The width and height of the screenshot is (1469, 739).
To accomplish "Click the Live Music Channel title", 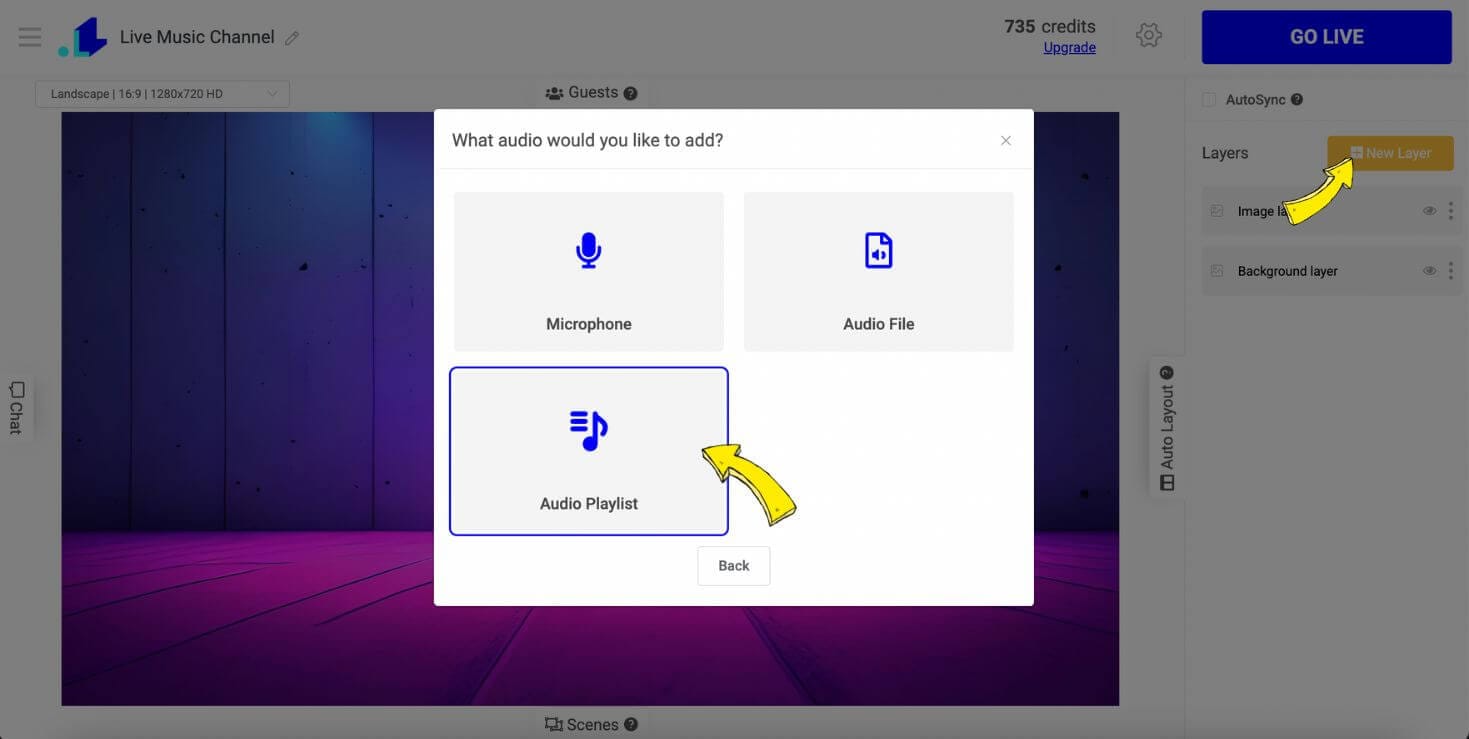I will (197, 37).
